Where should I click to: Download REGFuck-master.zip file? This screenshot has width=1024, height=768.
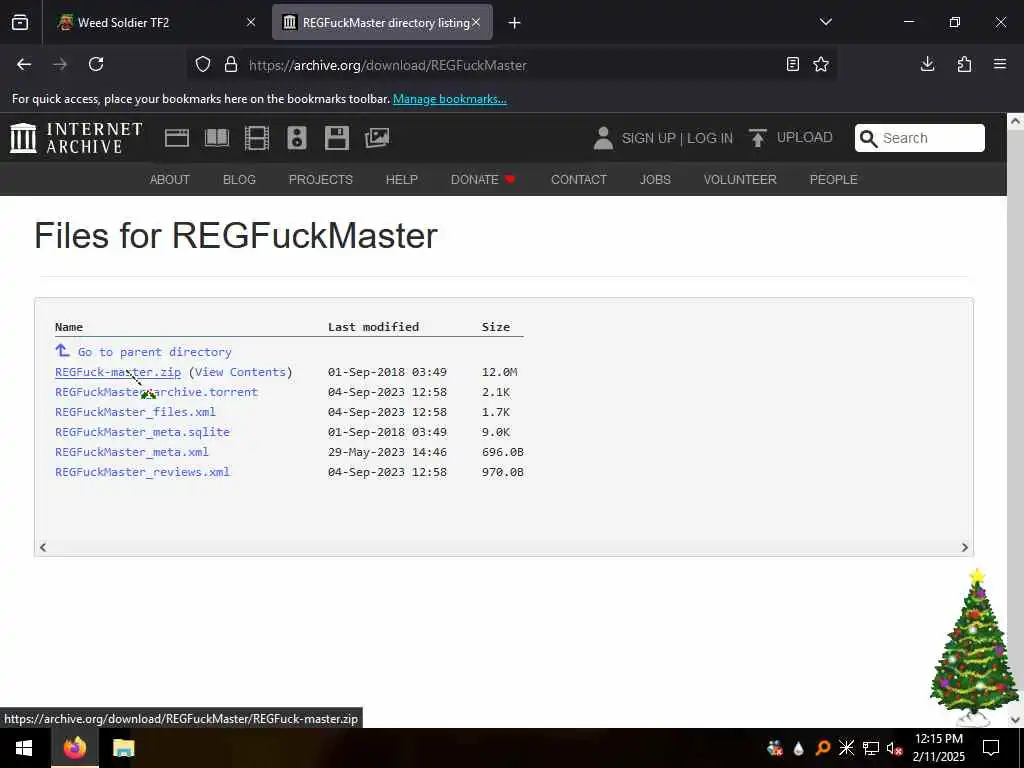(x=118, y=372)
